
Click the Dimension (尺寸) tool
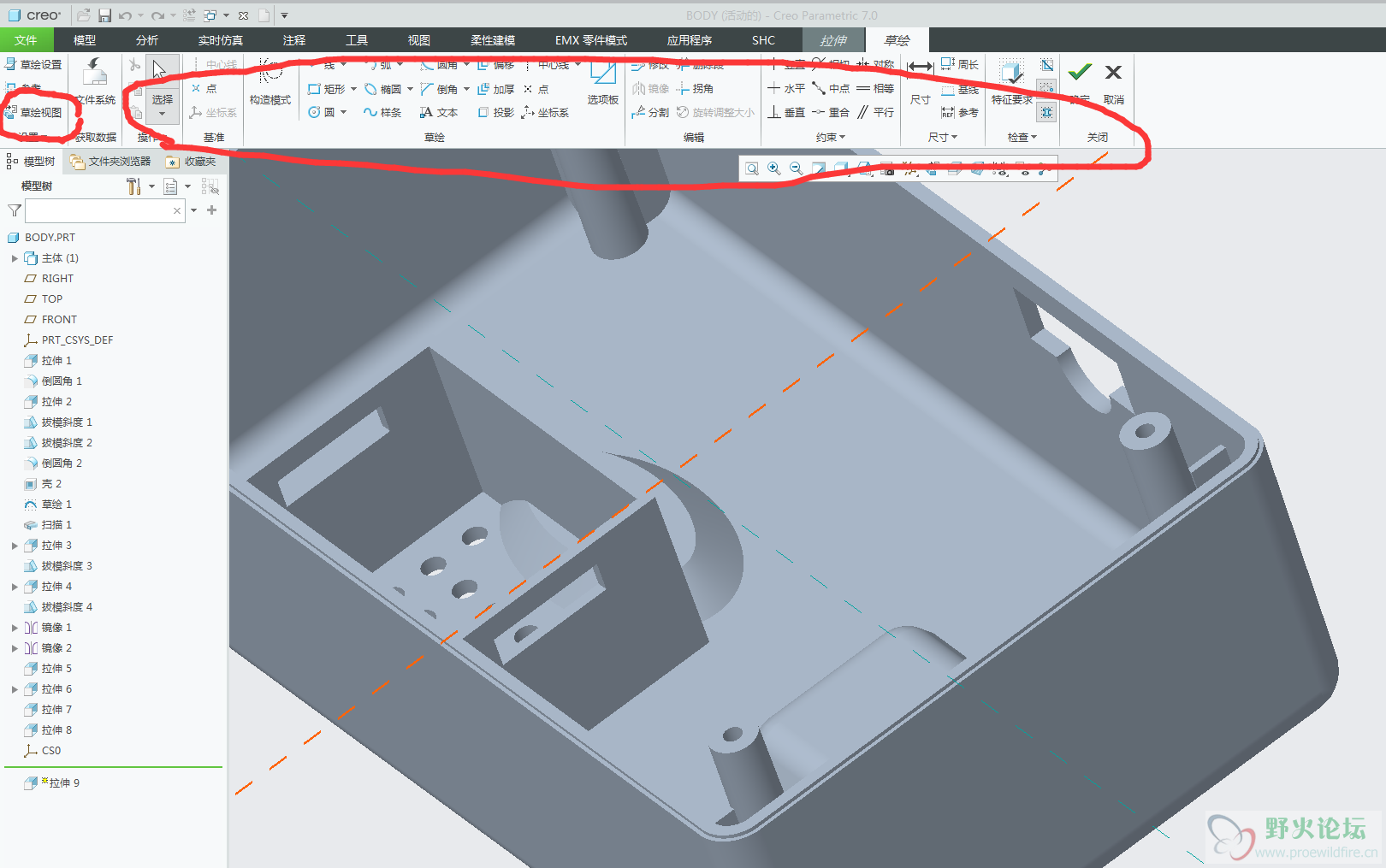[921, 82]
